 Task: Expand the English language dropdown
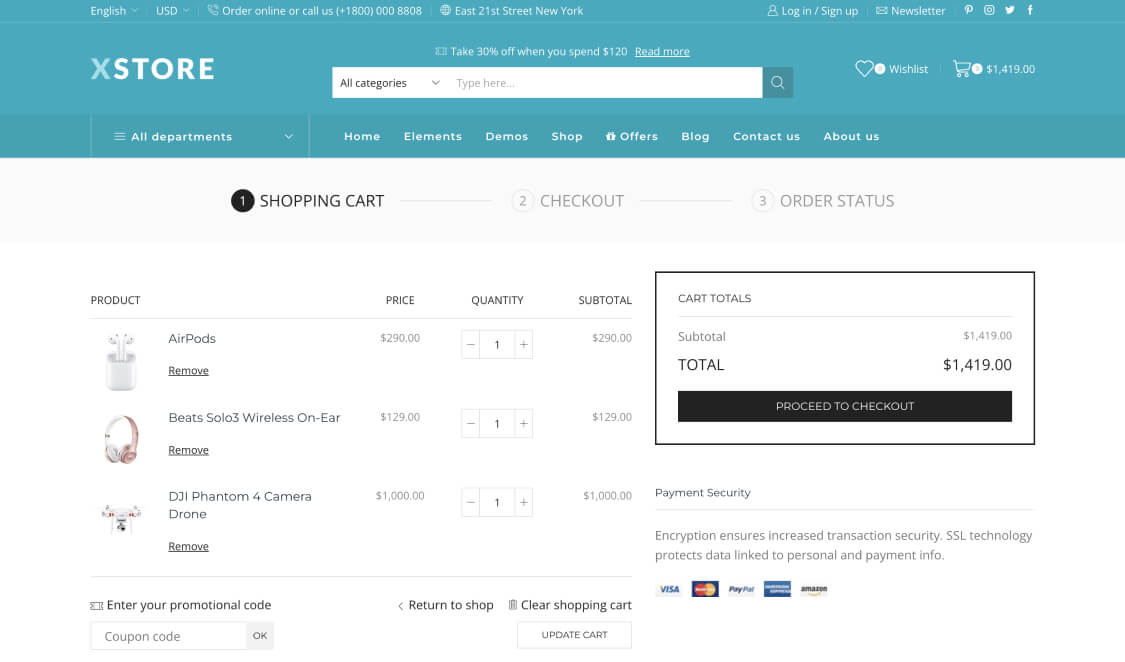113,11
